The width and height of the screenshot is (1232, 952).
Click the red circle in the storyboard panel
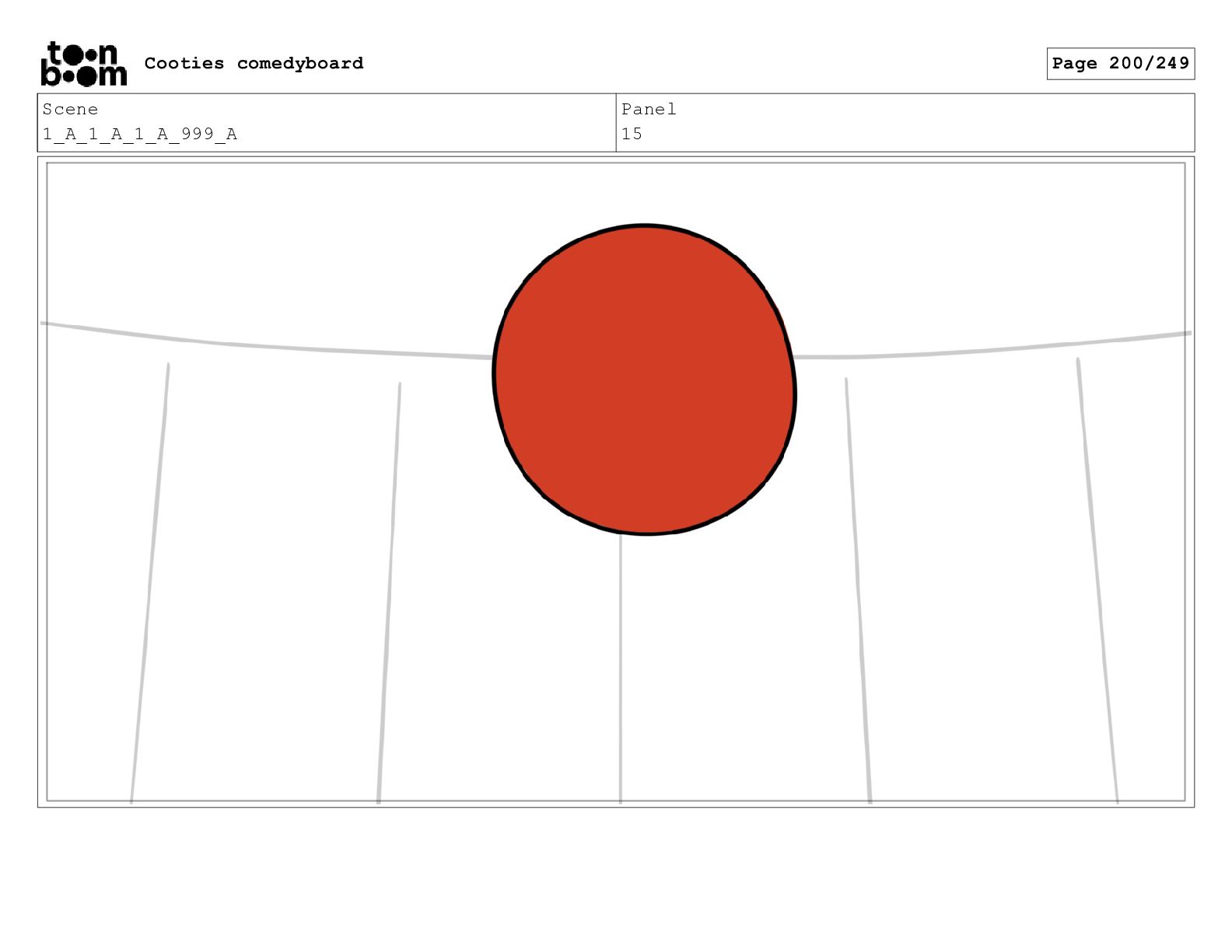tap(644, 380)
